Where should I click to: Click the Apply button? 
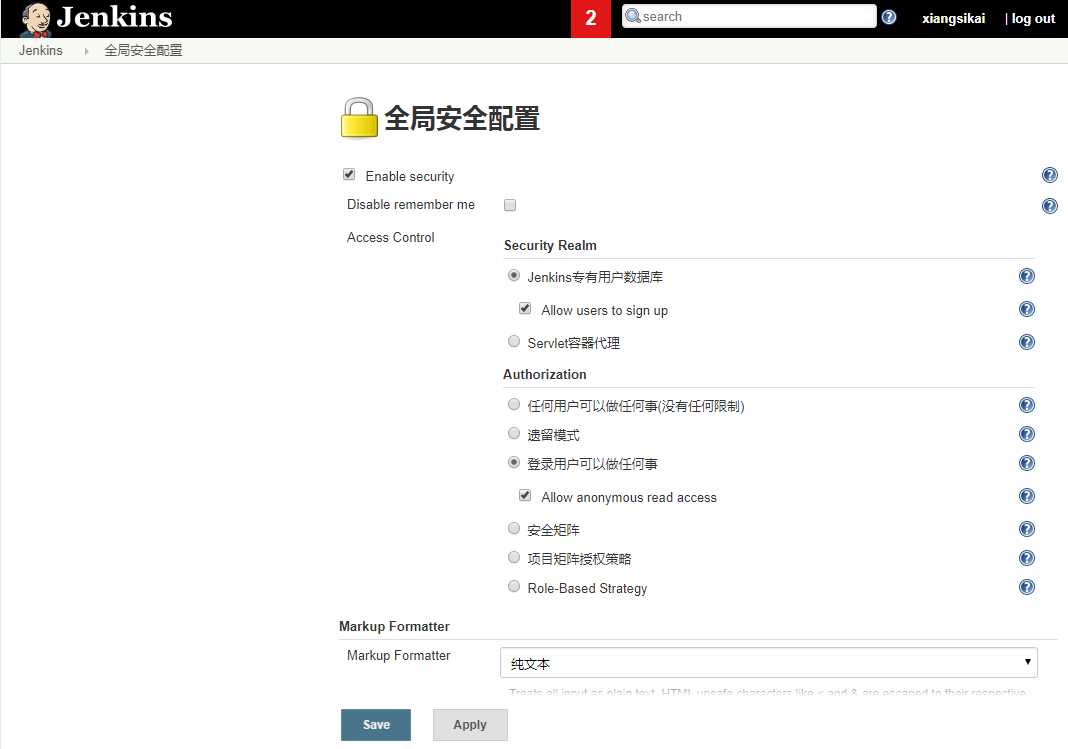[470, 724]
